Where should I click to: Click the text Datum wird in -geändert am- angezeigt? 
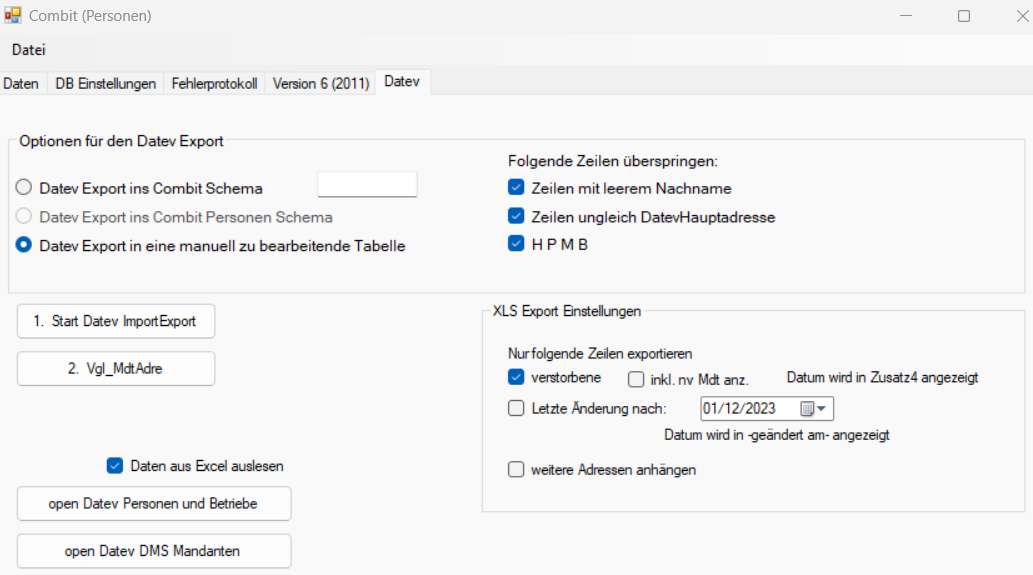coord(777,435)
